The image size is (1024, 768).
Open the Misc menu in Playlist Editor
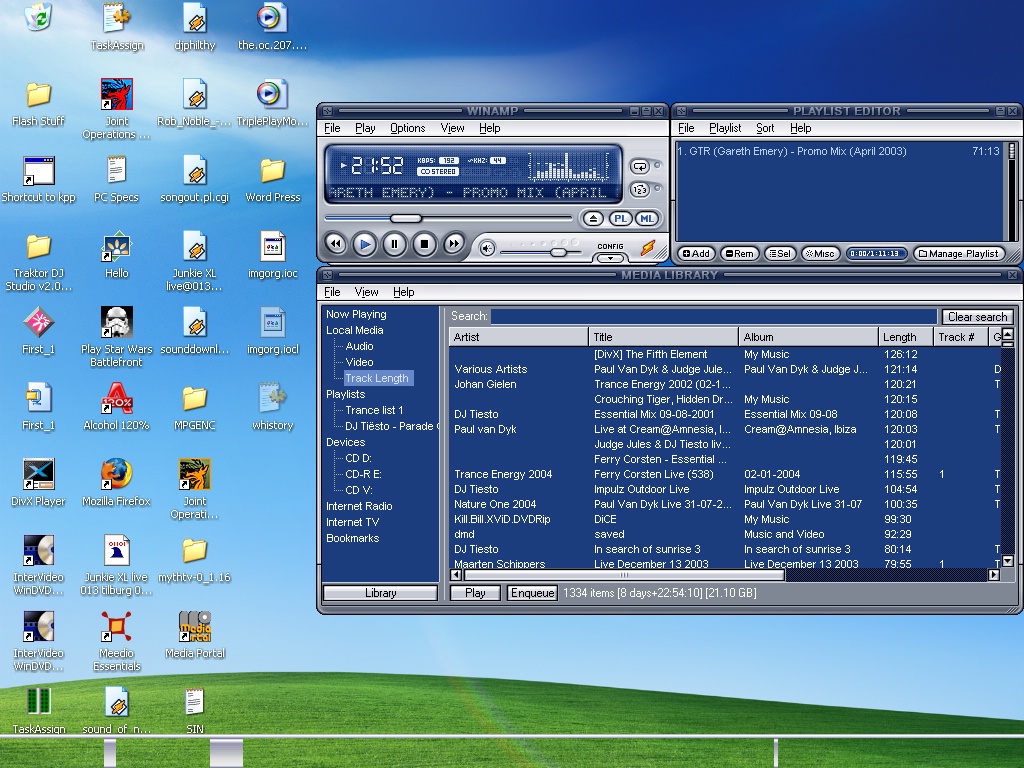point(820,253)
